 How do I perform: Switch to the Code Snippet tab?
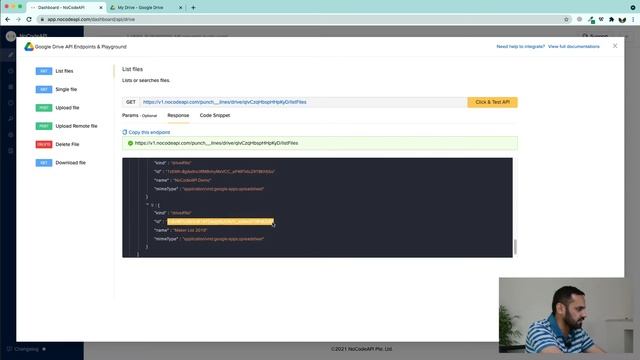click(215, 116)
